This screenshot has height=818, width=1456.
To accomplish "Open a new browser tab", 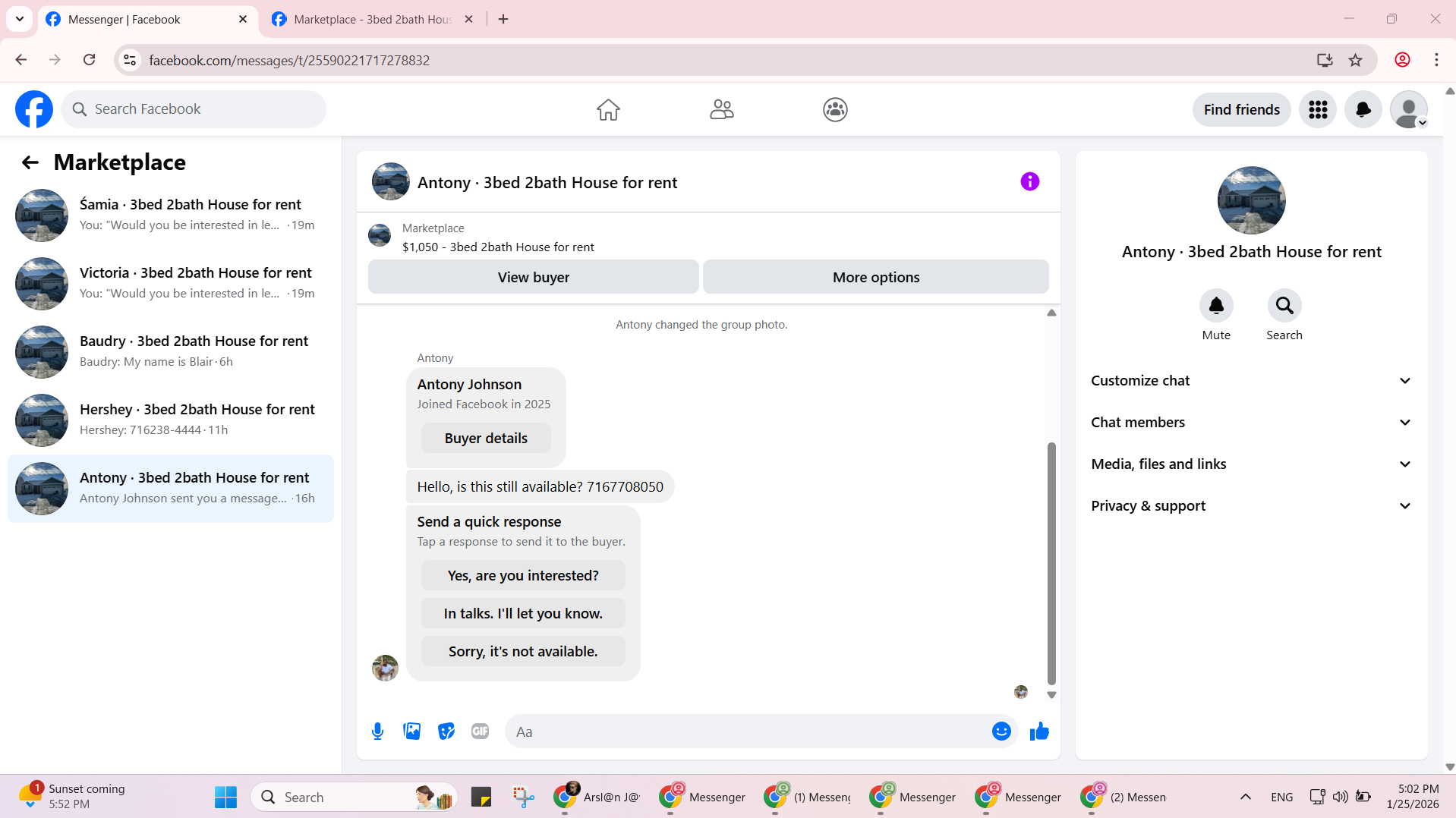I will point(503,19).
